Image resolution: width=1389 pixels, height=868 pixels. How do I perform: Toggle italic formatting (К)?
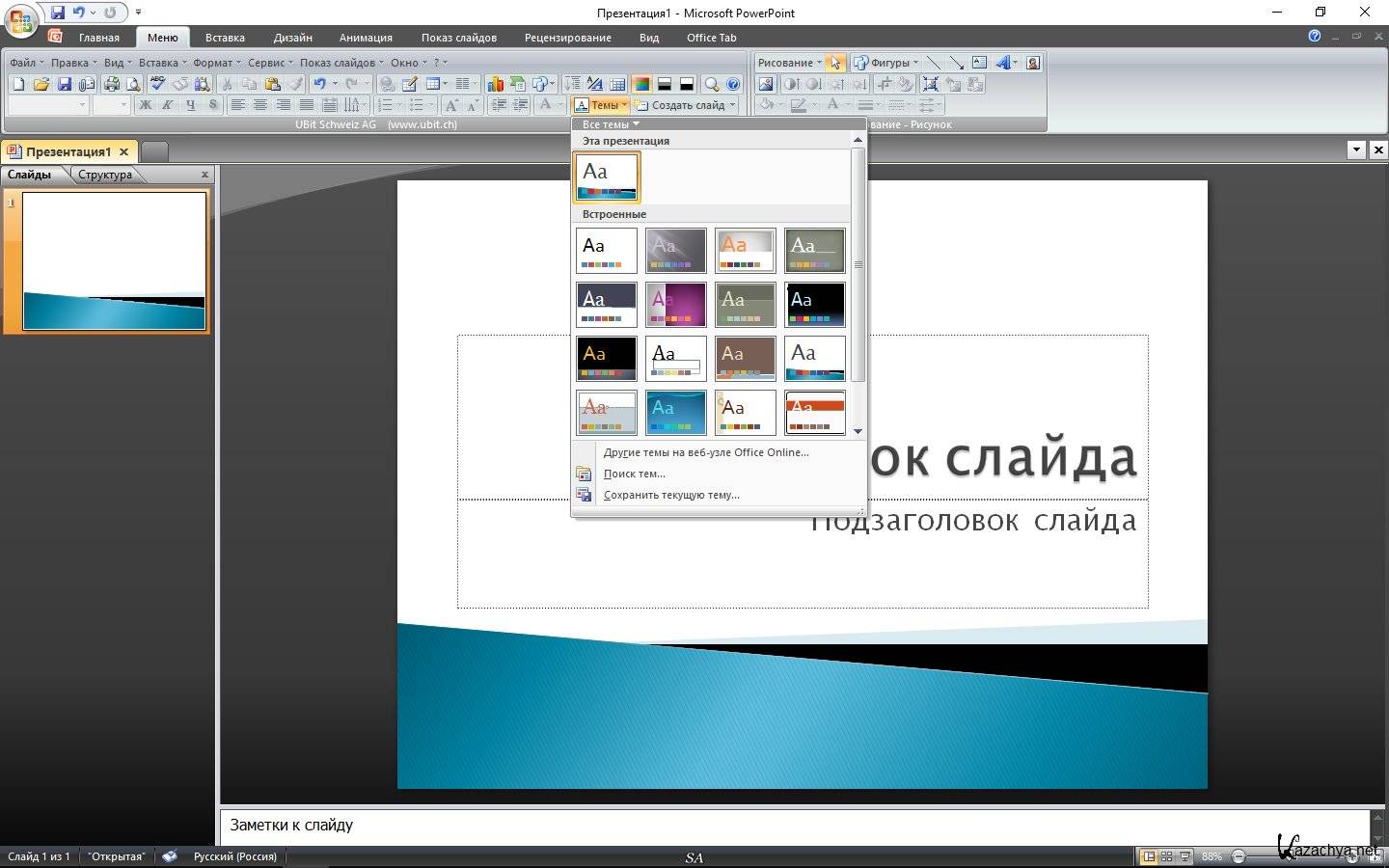click(x=168, y=105)
